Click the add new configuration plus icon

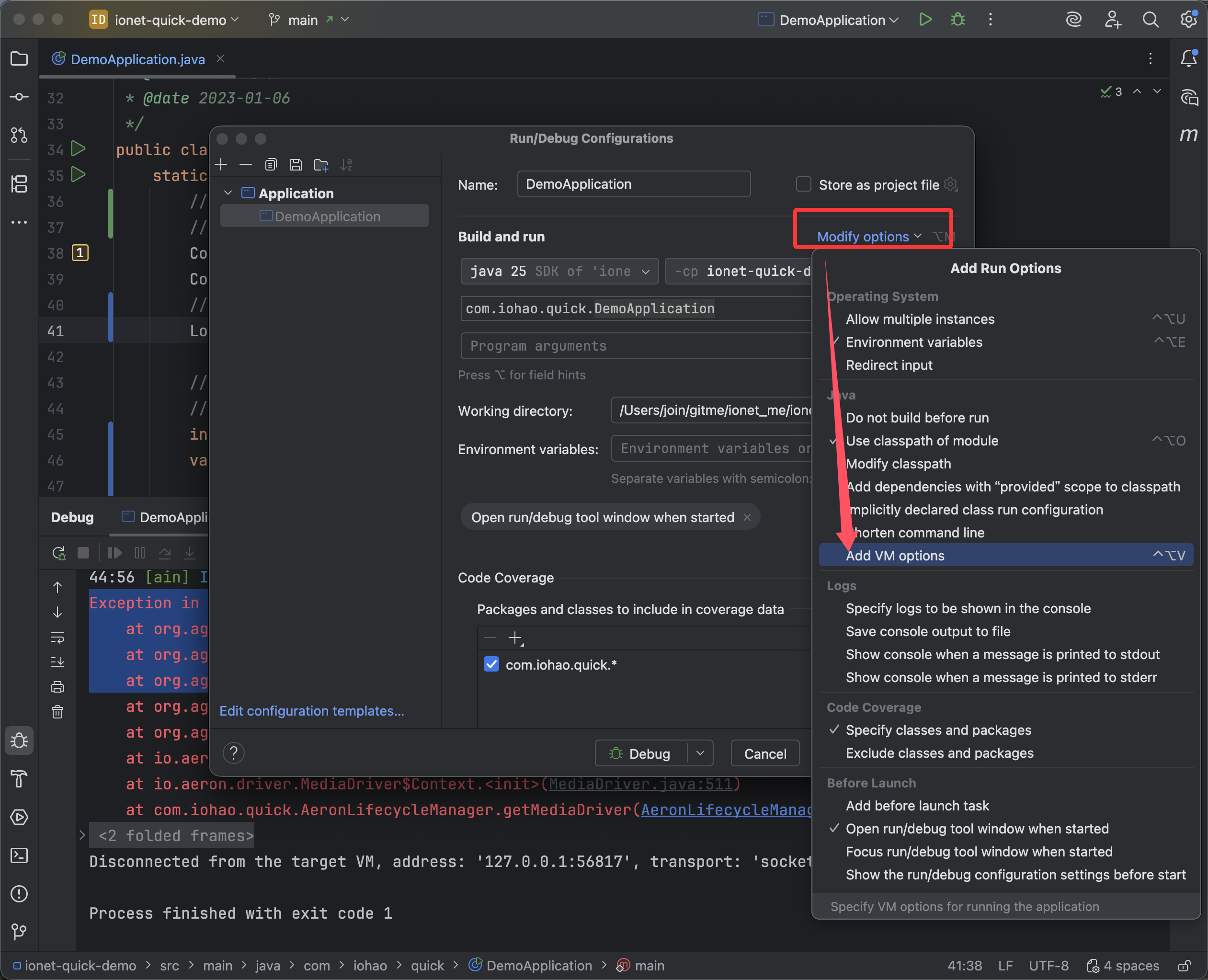coord(221,164)
